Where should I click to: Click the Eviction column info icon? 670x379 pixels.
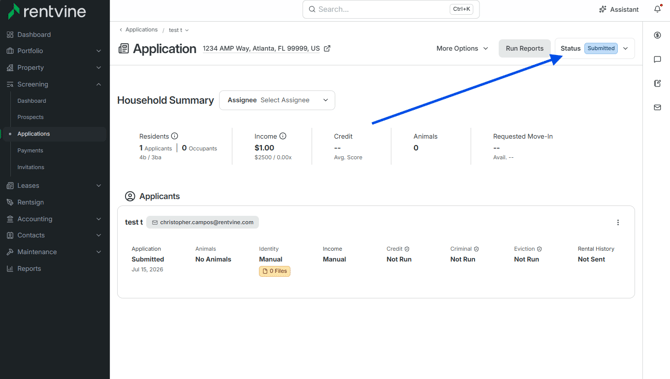point(539,249)
